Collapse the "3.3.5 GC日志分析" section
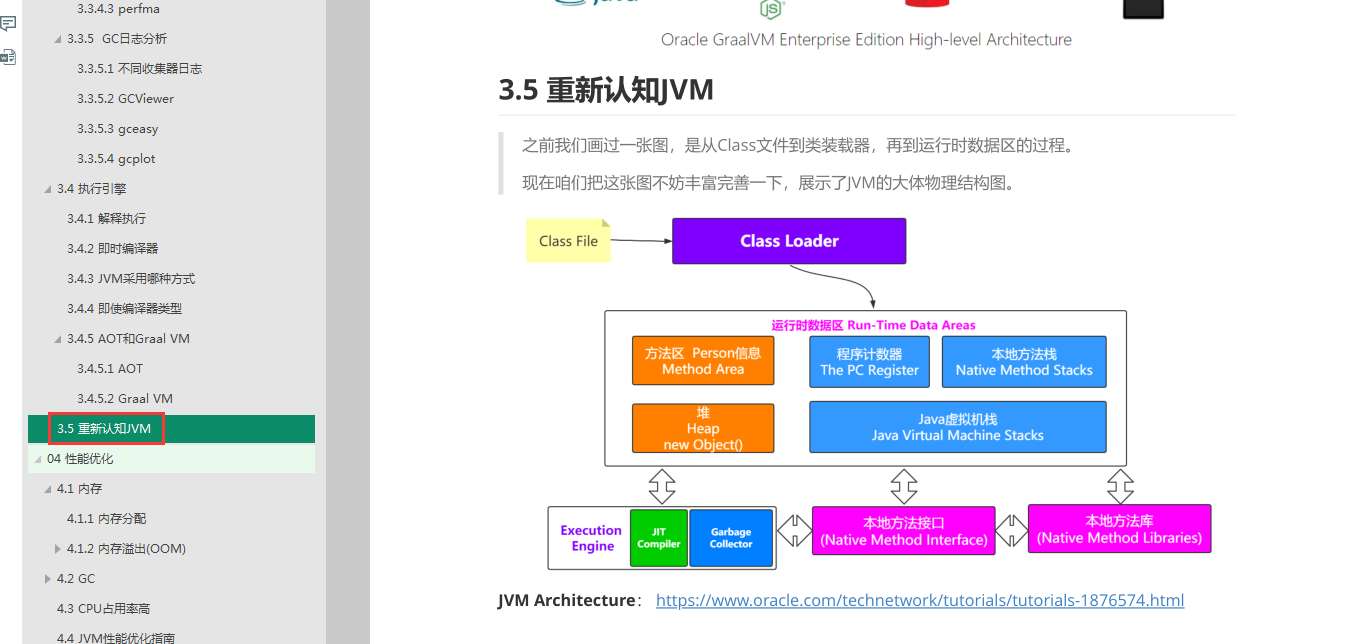The width and height of the screenshot is (1361, 644). click(x=58, y=38)
